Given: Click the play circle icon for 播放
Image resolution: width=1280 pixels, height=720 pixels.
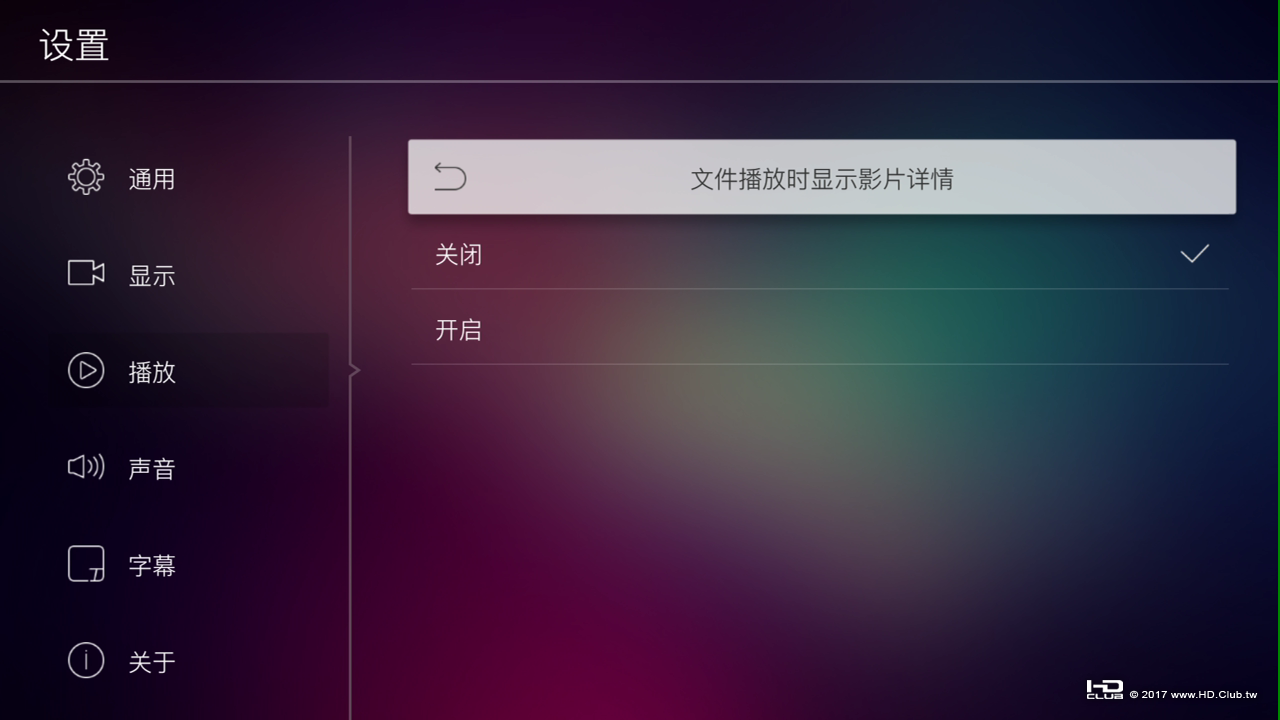Looking at the screenshot, I should 86,371.
